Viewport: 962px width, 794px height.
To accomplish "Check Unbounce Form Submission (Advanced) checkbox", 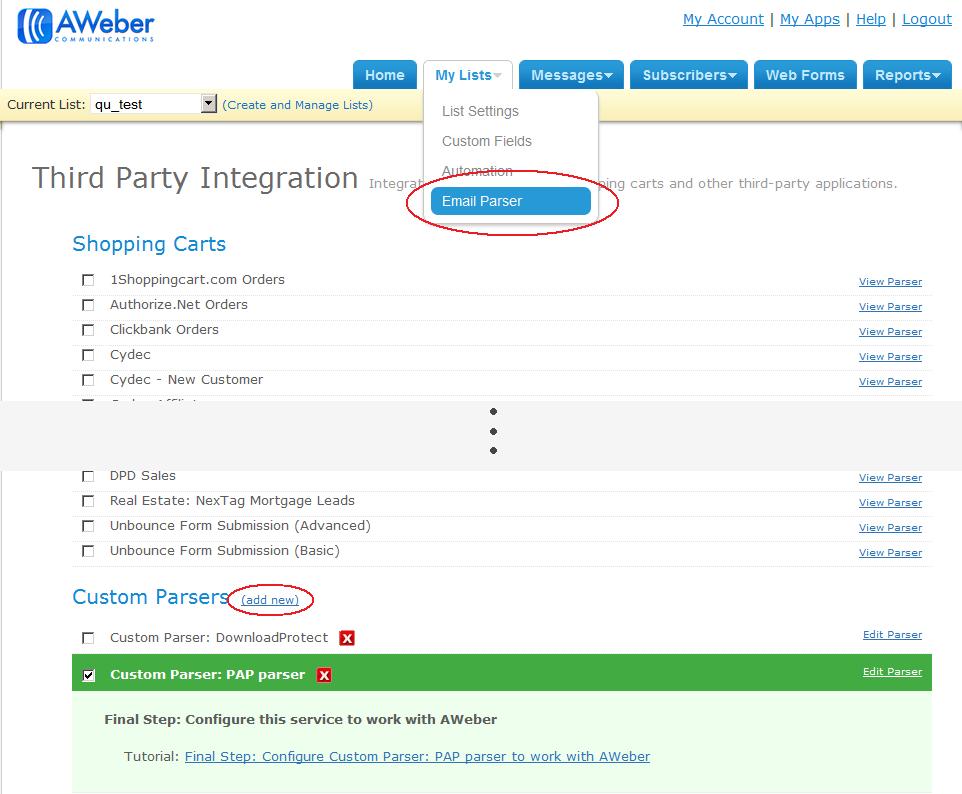I will [88, 526].
